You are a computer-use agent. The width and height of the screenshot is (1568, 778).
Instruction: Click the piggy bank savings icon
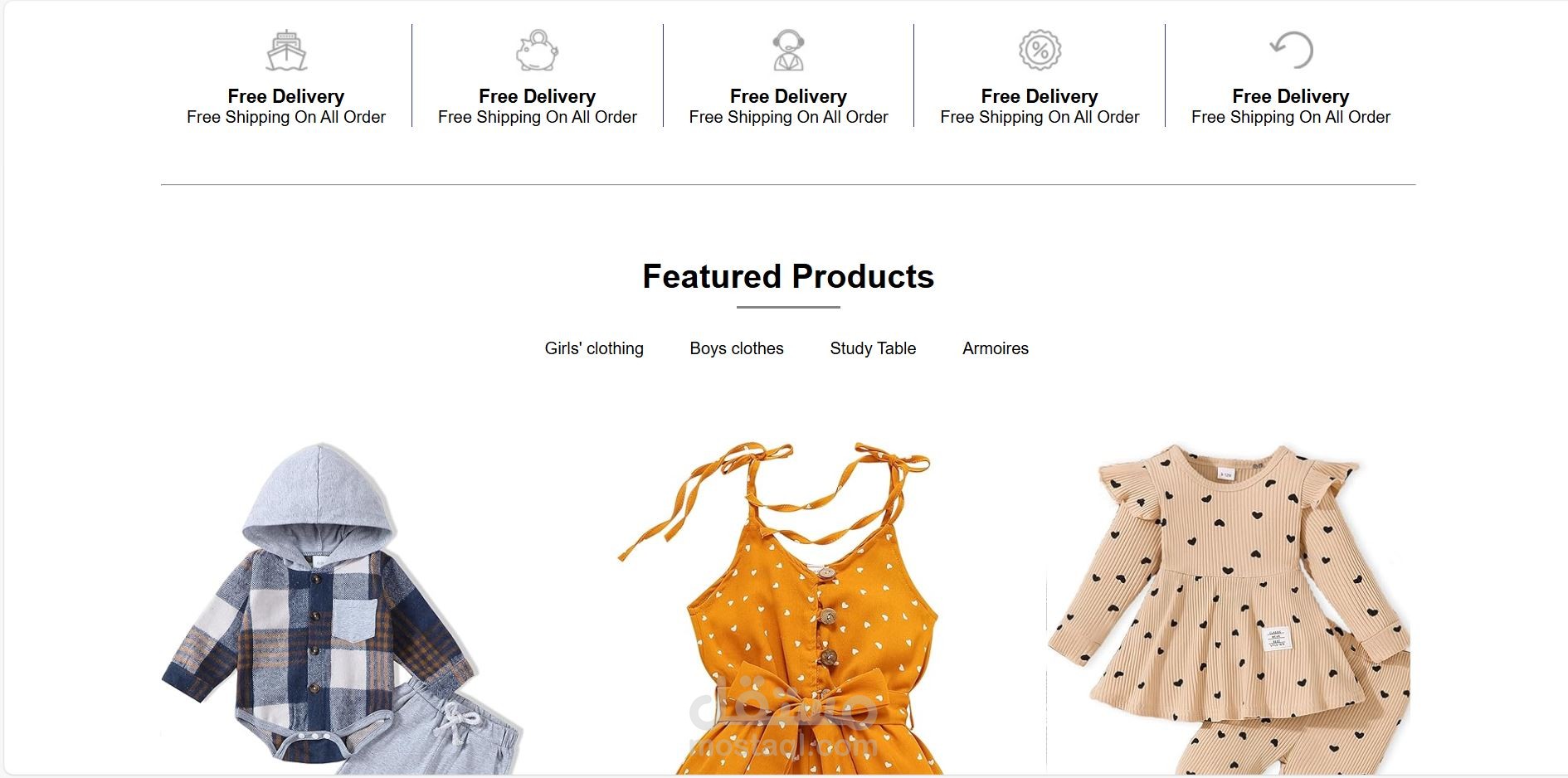538,51
